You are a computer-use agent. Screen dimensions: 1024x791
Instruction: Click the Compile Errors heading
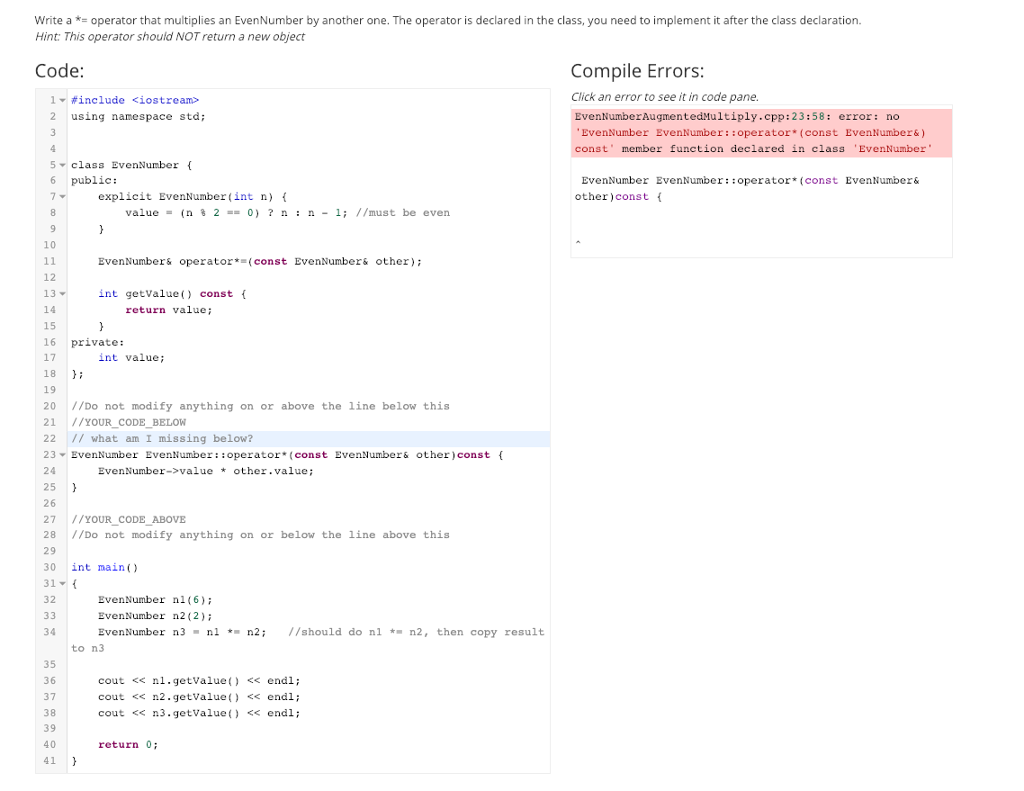pyautogui.click(x=638, y=71)
